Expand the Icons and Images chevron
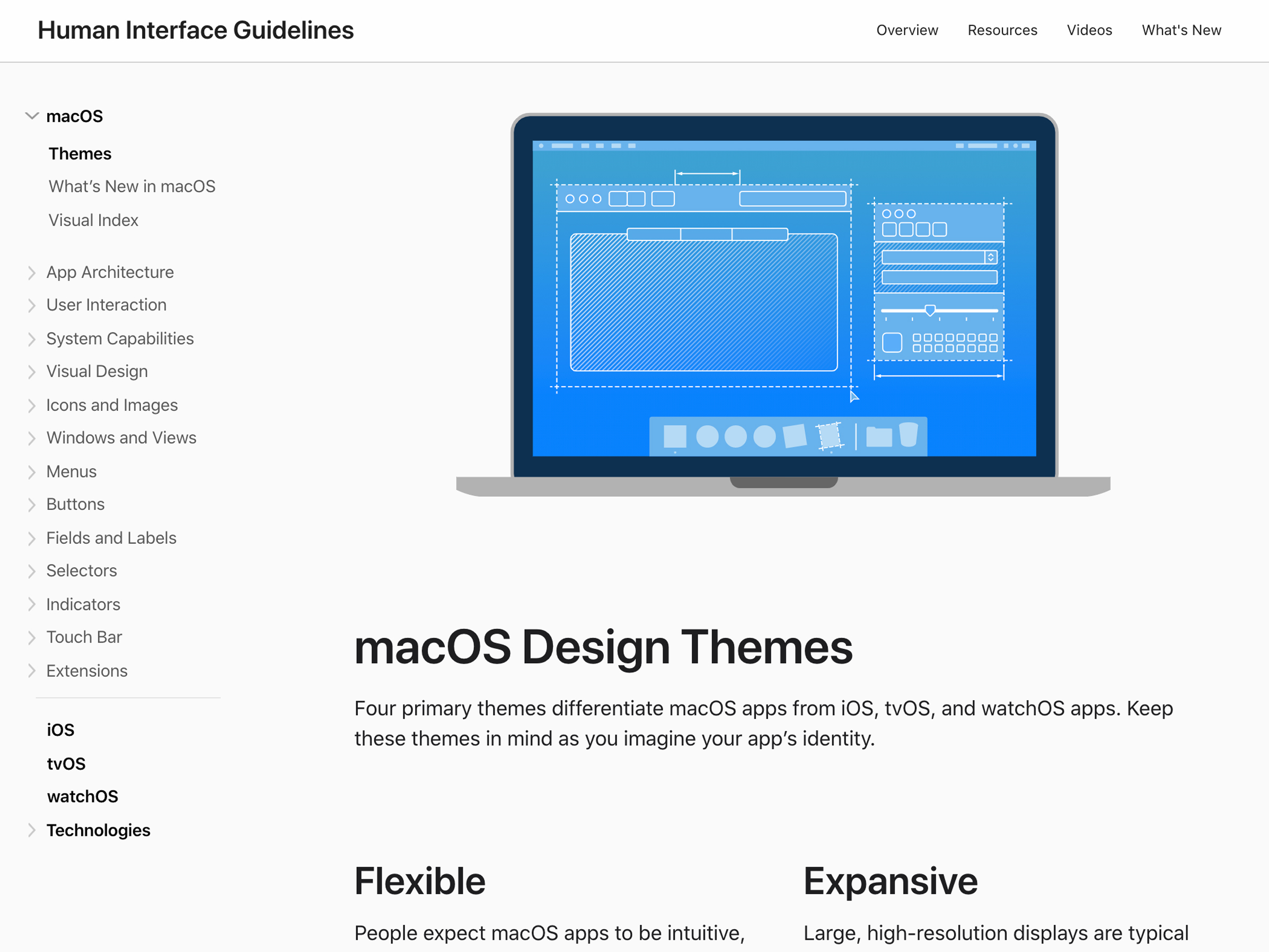 pos(33,405)
